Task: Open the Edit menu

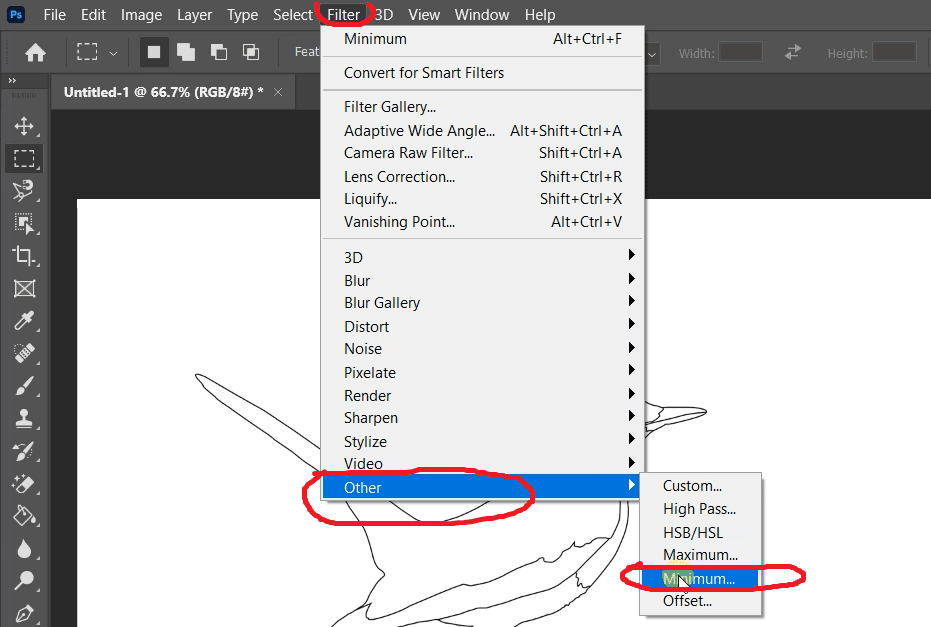Action: tap(93, 15)
